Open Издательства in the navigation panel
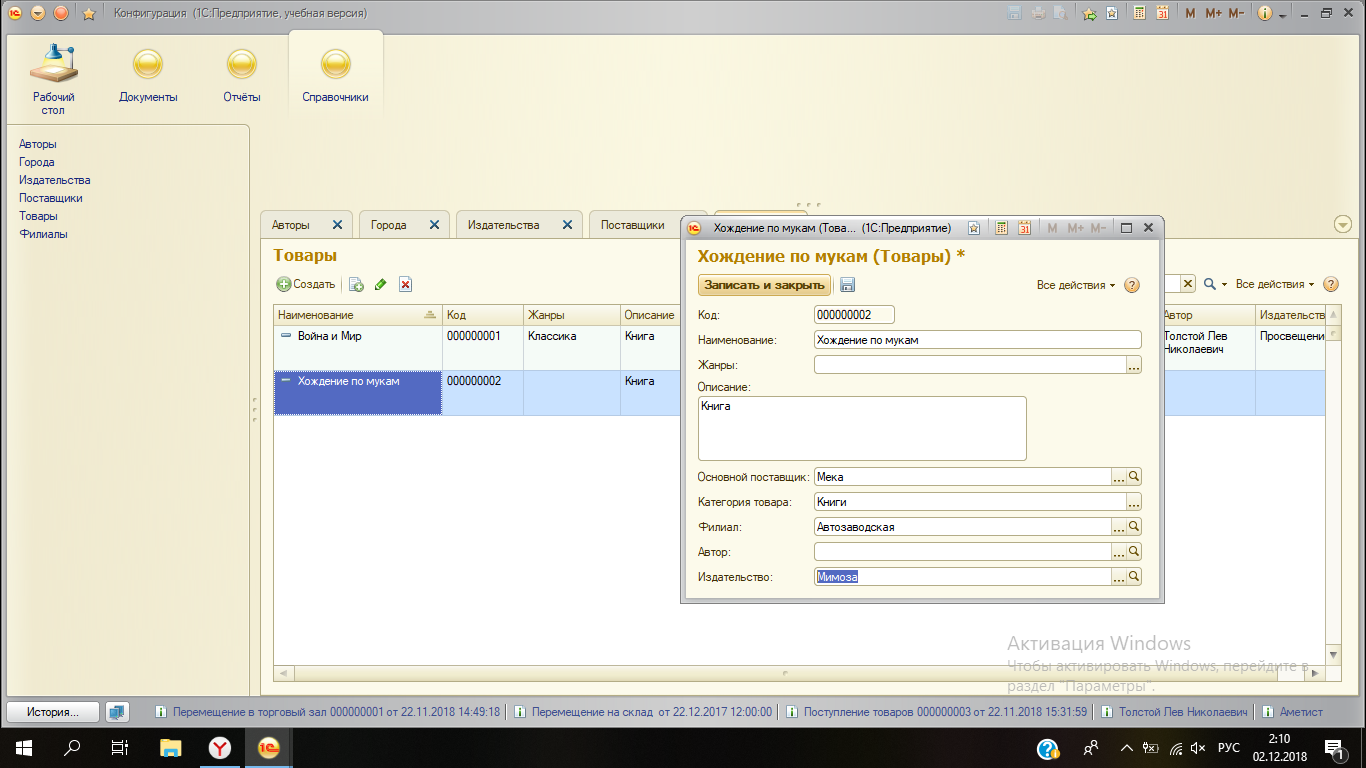1366x768 pixels. click(55, 180)
